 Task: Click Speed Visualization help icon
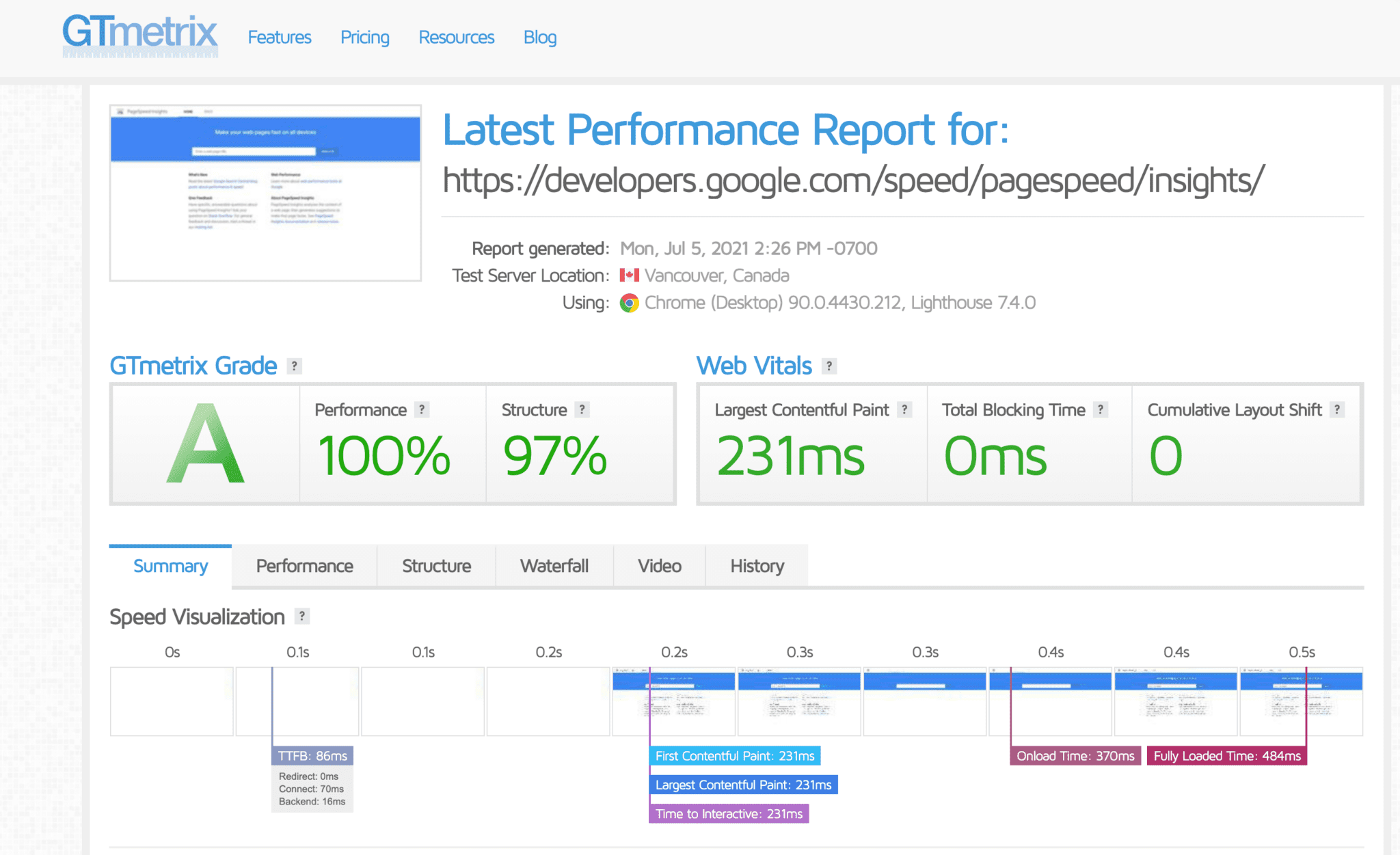point(301,616)
